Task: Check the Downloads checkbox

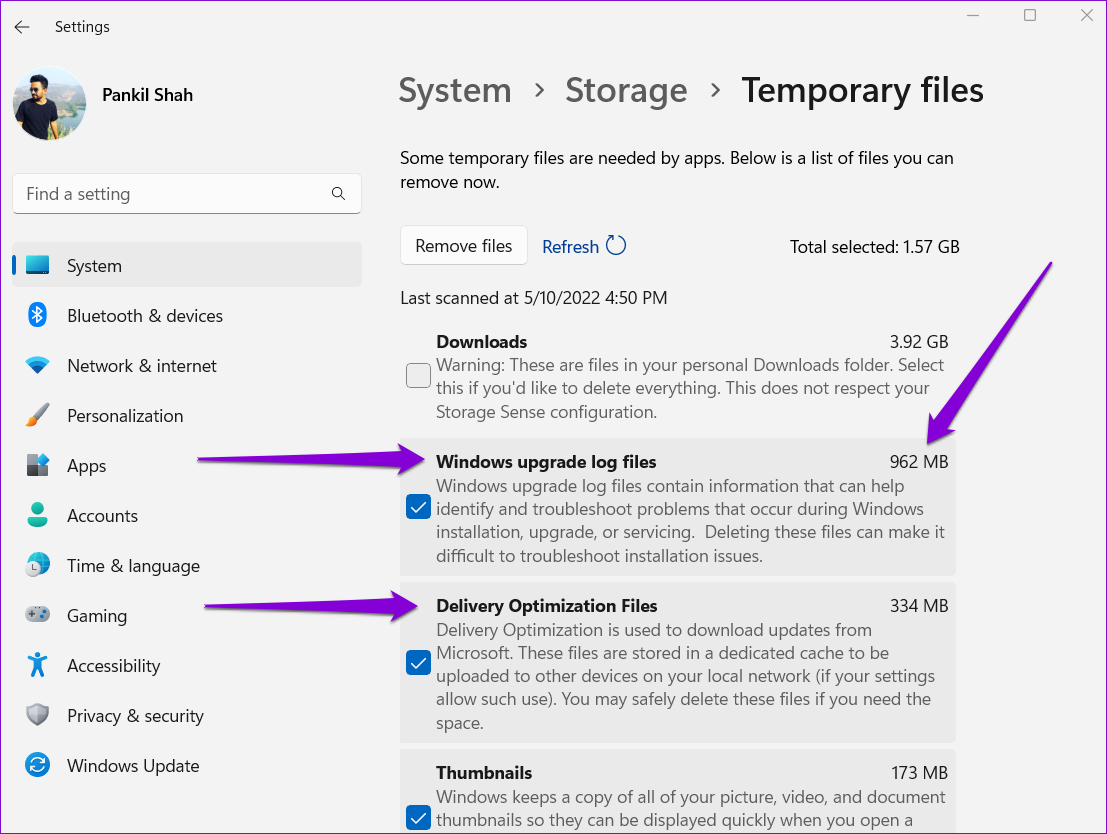Action: pyautogui.click(x=418, y=375)
